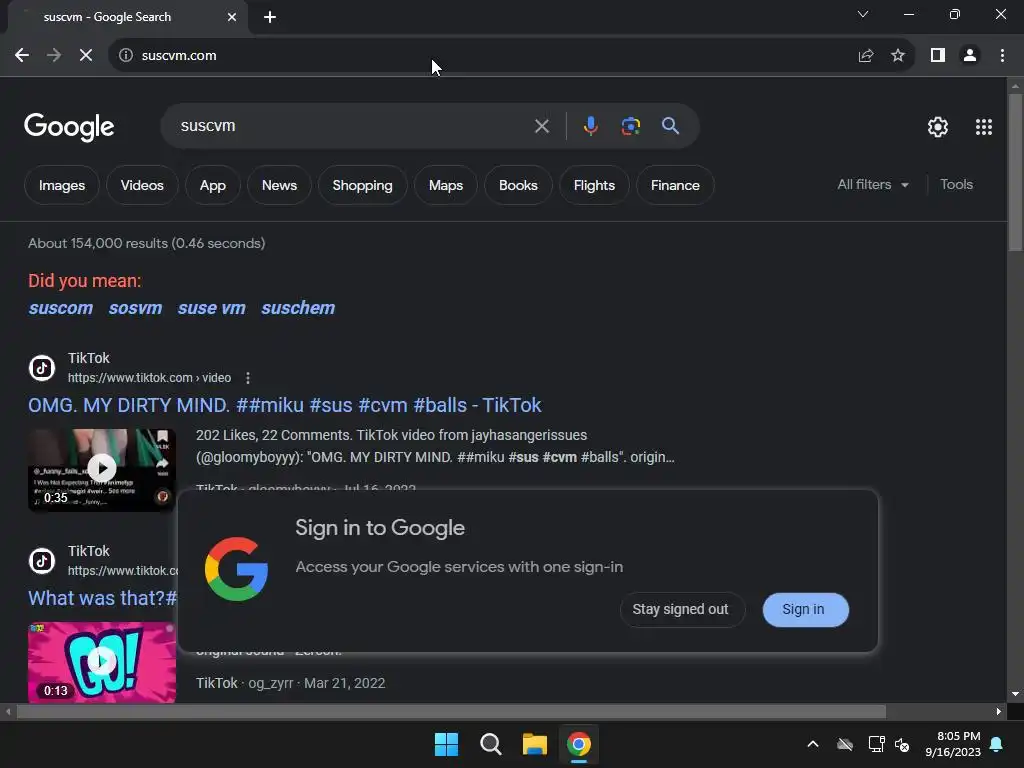This screenshot has height=768, width=1024.
Task: Go back using the browser back arrow
Action: (22, 56)
